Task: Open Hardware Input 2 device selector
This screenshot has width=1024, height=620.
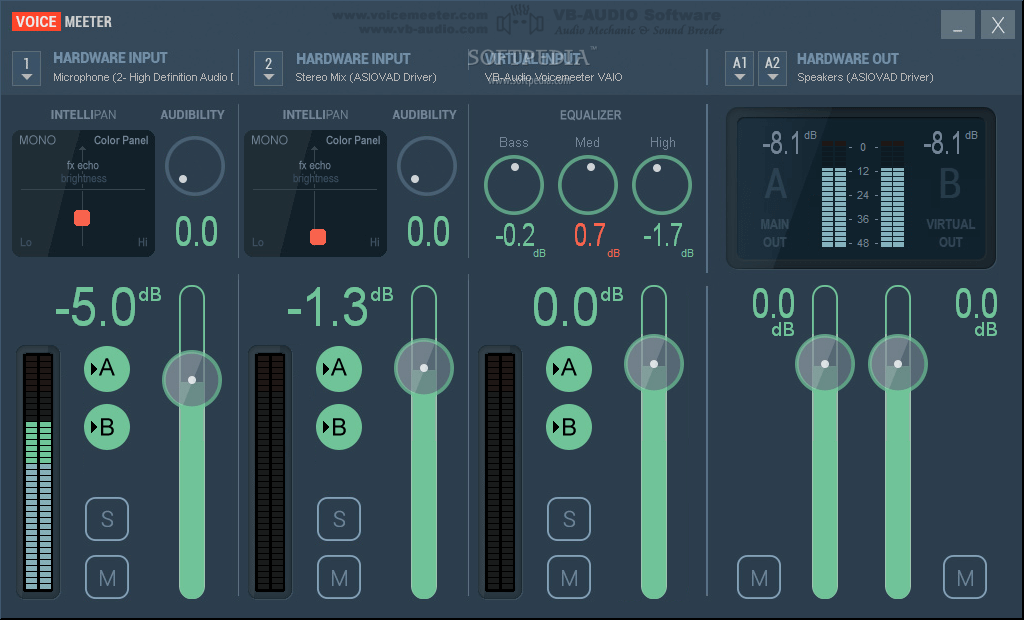Action: [x=268, y=67]
